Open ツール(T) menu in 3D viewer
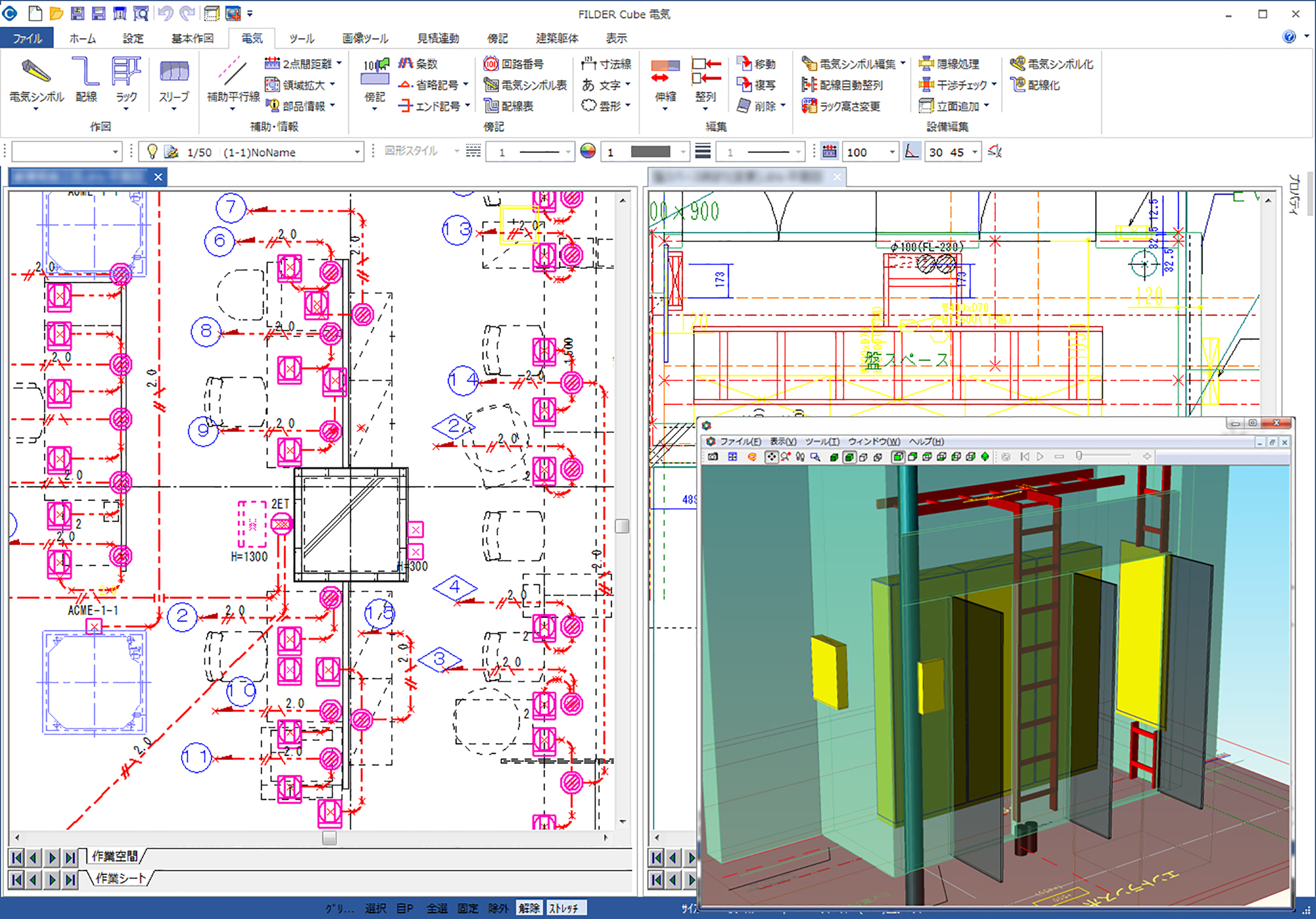Screen dimensions: 1316x919 tap(822, 442)
